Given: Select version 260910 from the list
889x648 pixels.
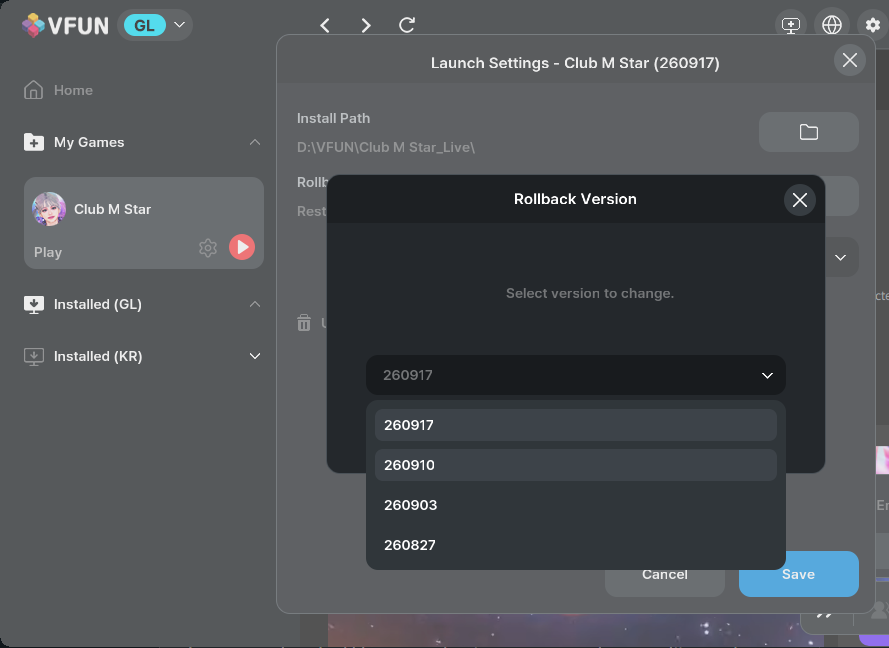Looking at the screenshot, I should click(x=575, y=465).
